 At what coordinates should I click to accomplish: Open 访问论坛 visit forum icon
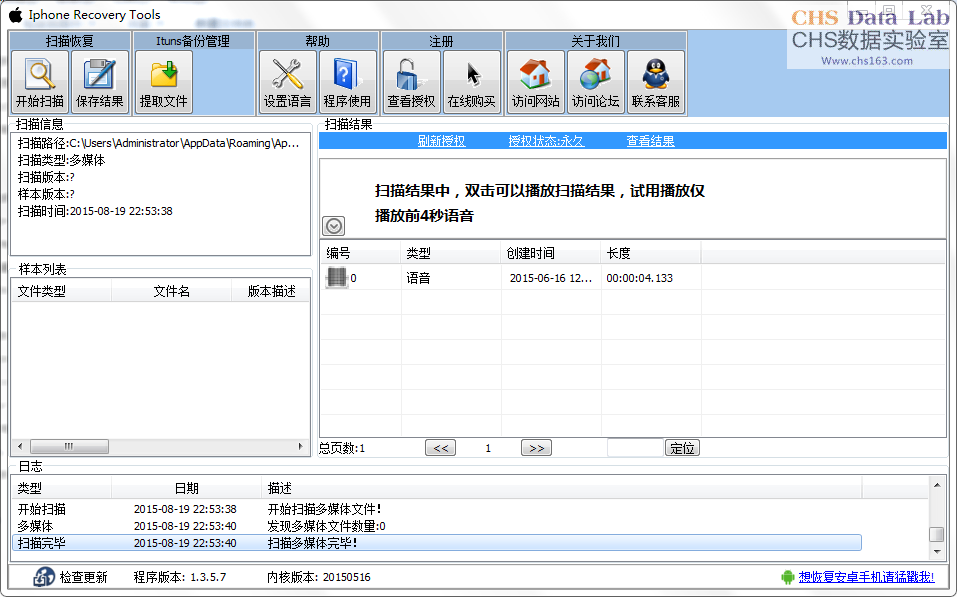(596, 82)
